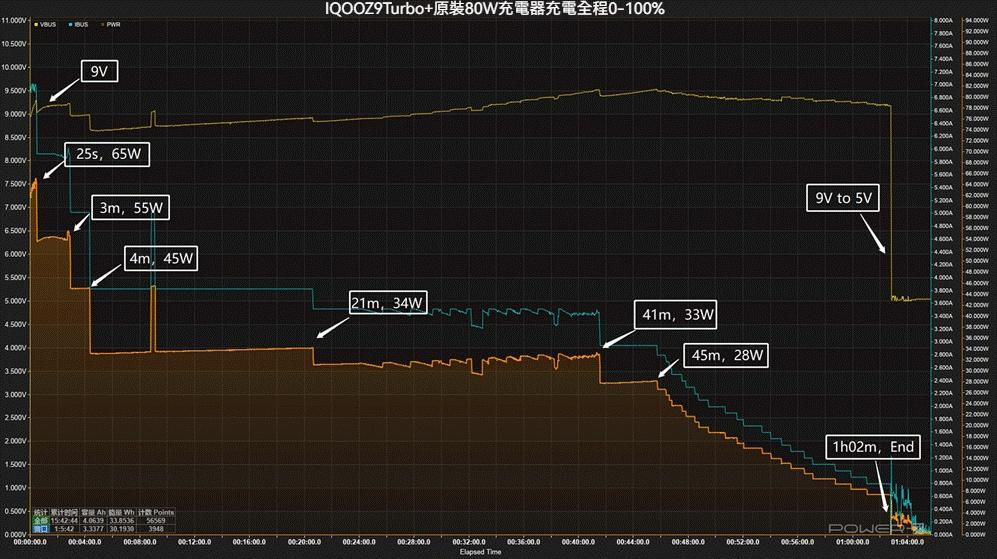Click the 容量 Ah column header

pyautogui.click(x=93, y=513)
